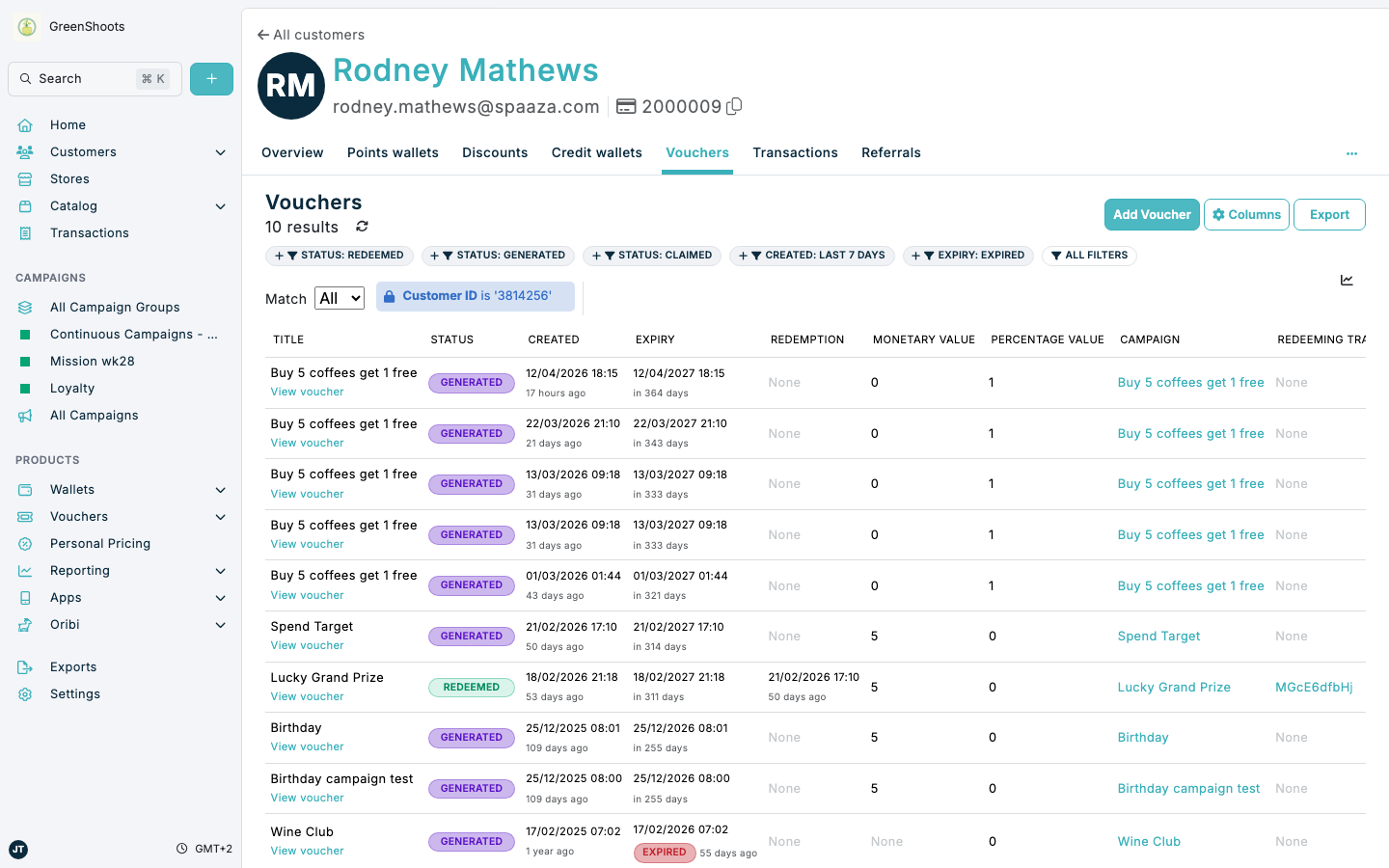
Task: Click the Add Voucher button
Action: coord(1152,214)
